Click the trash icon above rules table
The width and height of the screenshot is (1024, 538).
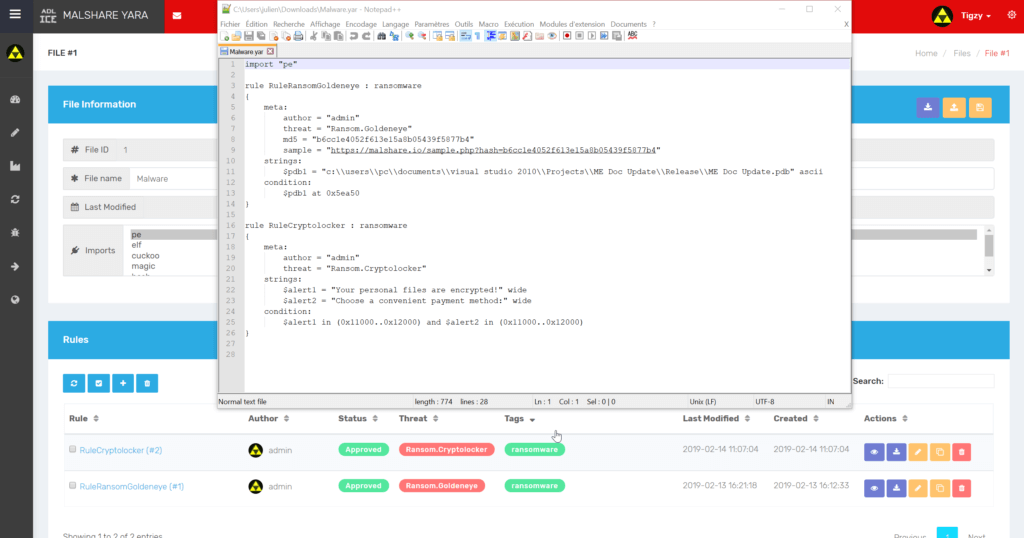(146, 383)
